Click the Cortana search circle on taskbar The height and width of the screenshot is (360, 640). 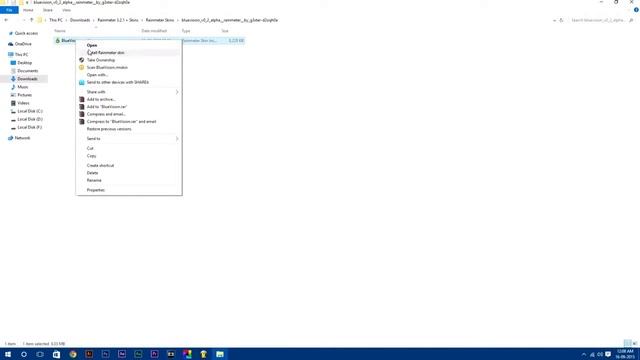pos(24,354)
